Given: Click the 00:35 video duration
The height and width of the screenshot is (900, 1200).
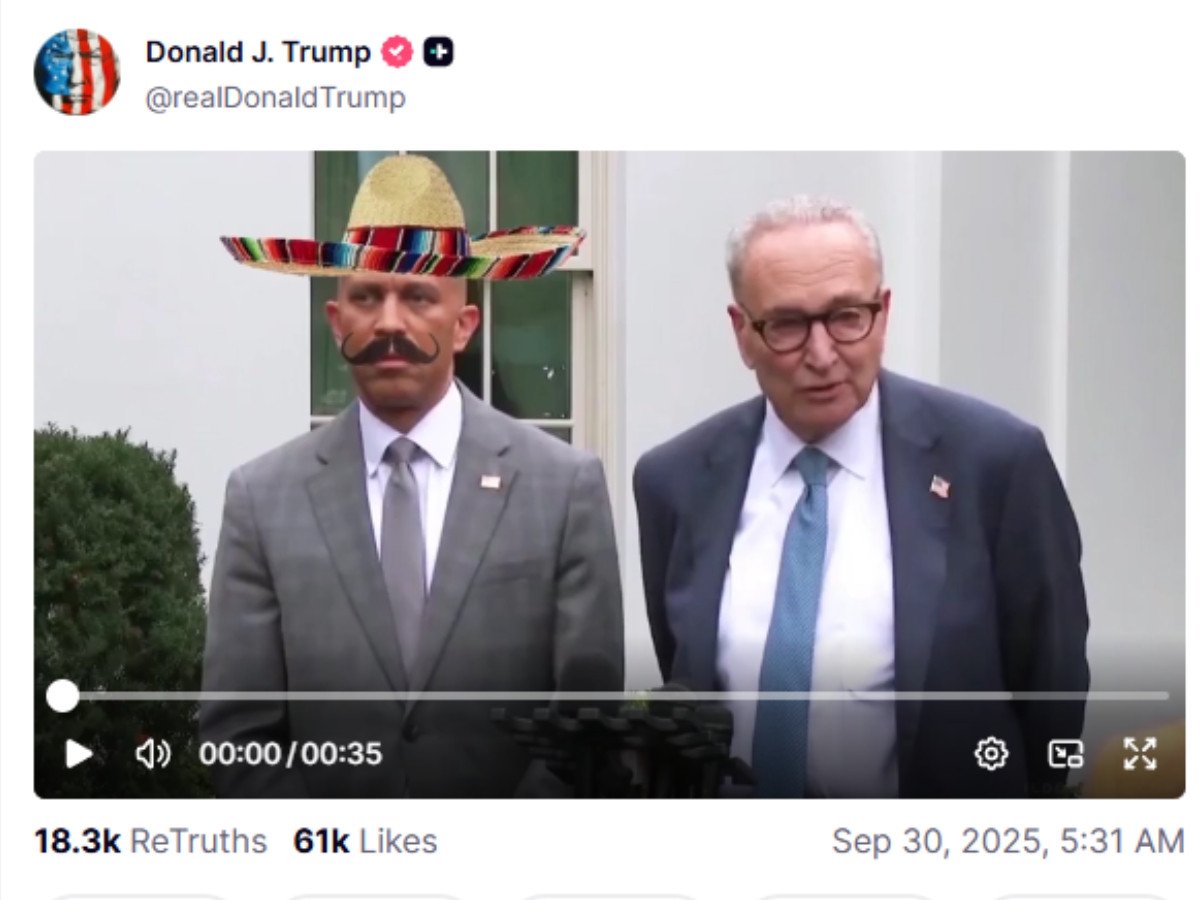Looking at the screenshot, I should coord(342,754).
